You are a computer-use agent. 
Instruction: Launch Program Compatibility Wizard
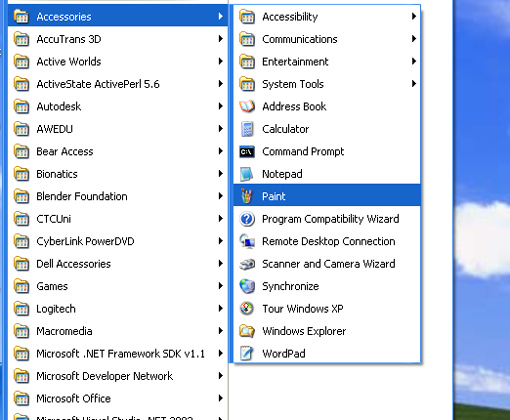tap(327, 219)
